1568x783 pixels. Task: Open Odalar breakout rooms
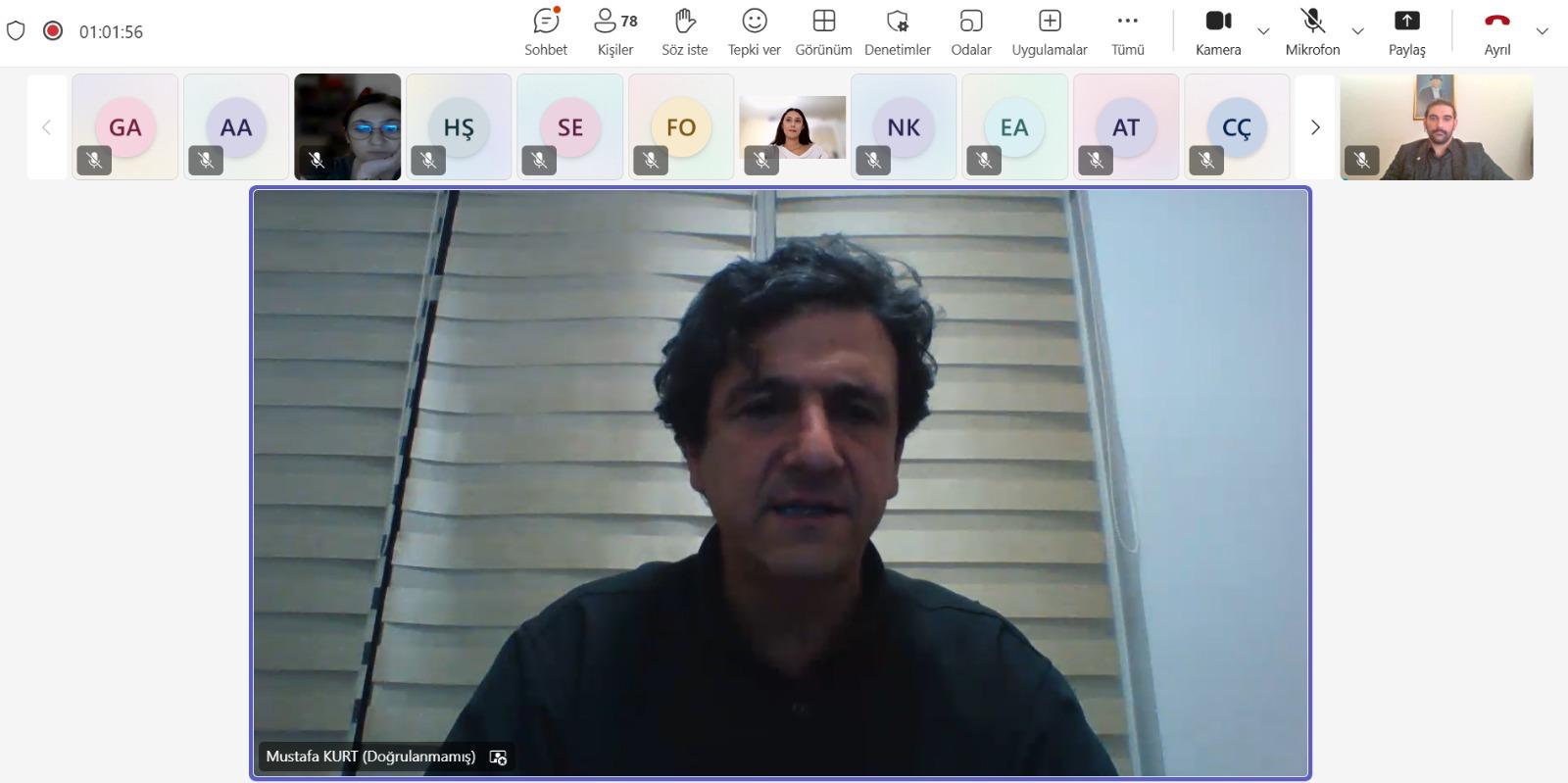[x=970, y=31]
